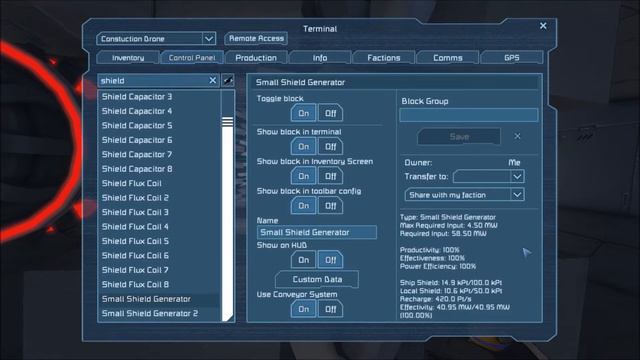Viewport: 640px width, 360px height.
Task: Select Shield Capacitor 8 in list
Action: tap(159, 169)
